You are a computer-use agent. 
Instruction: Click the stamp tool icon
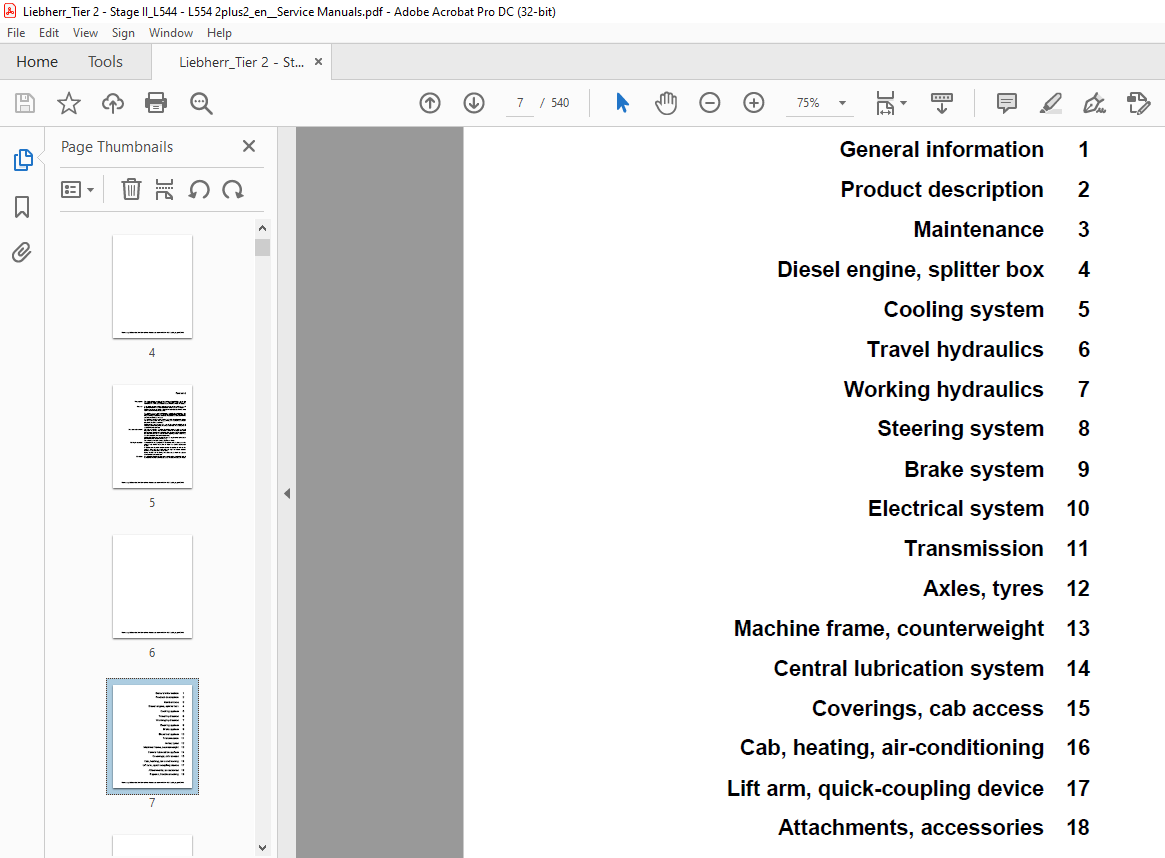pyautogui.click(x=1138, y=103)
